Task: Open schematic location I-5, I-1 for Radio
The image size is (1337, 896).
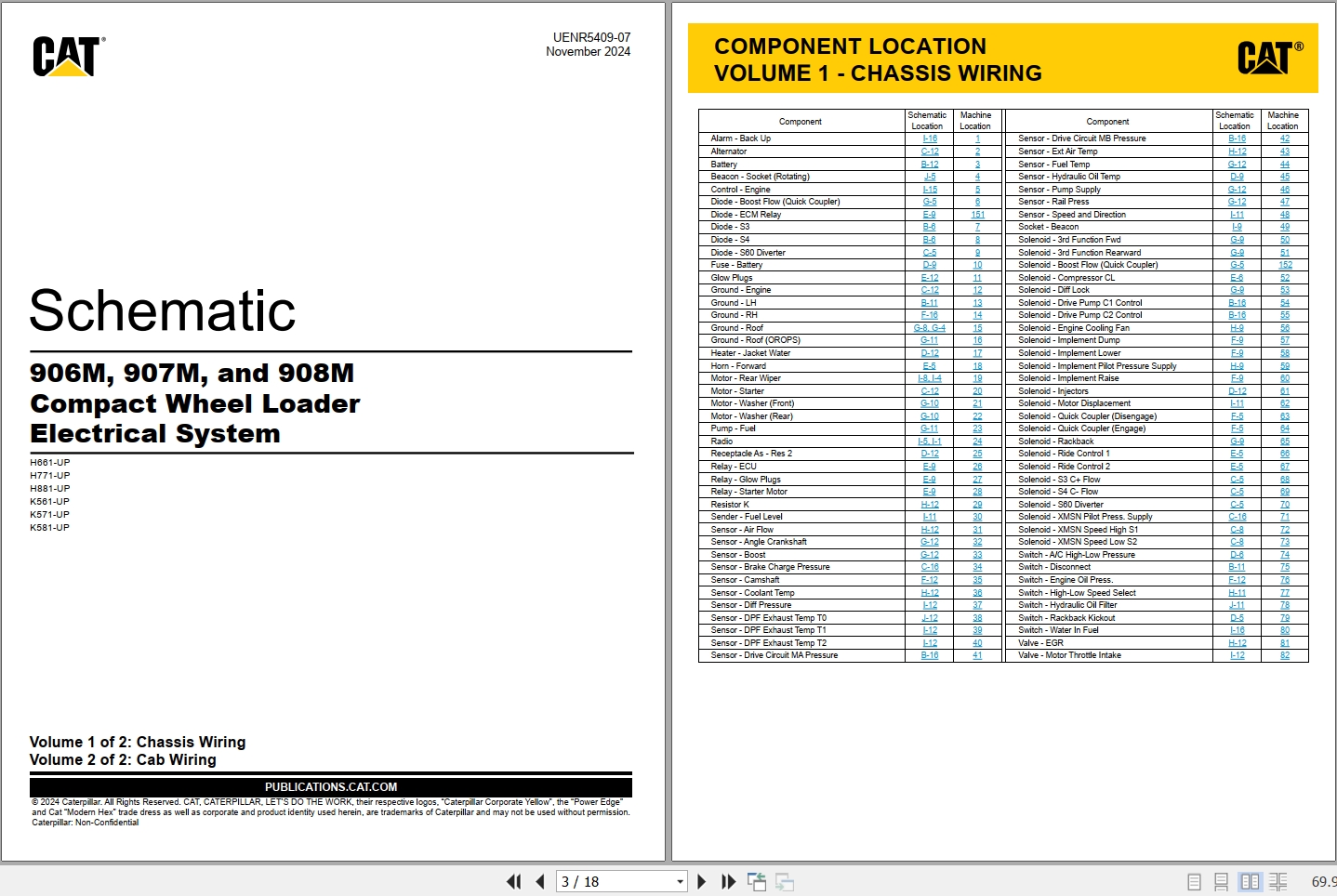Action: 930,441
